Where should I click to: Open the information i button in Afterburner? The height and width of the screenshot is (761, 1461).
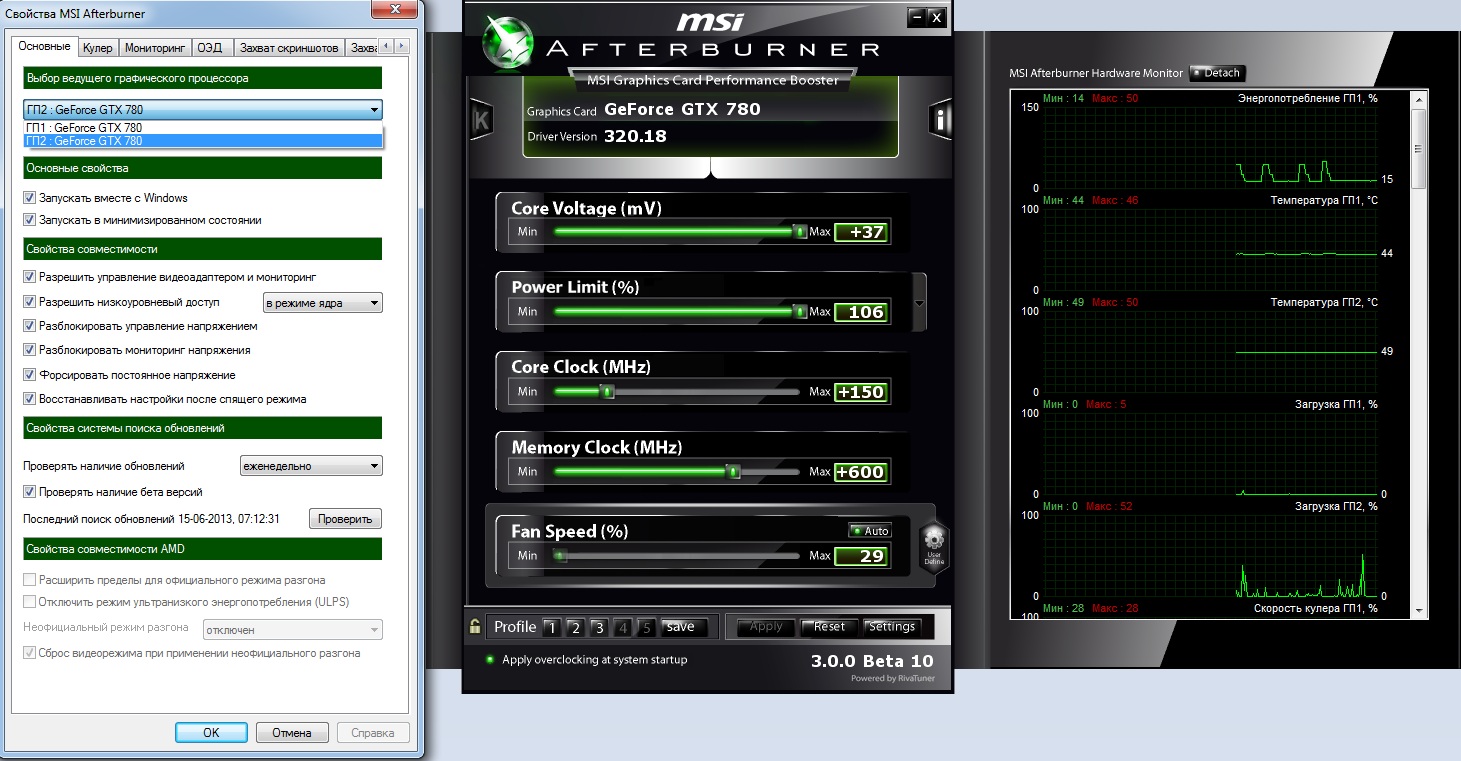click(x=940, y=121)
